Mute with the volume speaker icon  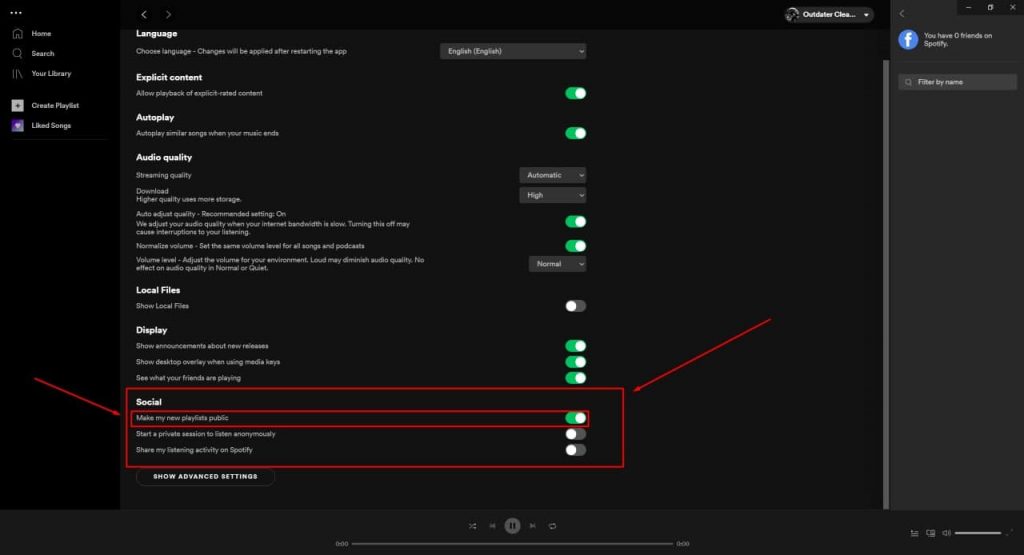click(946, 533)
